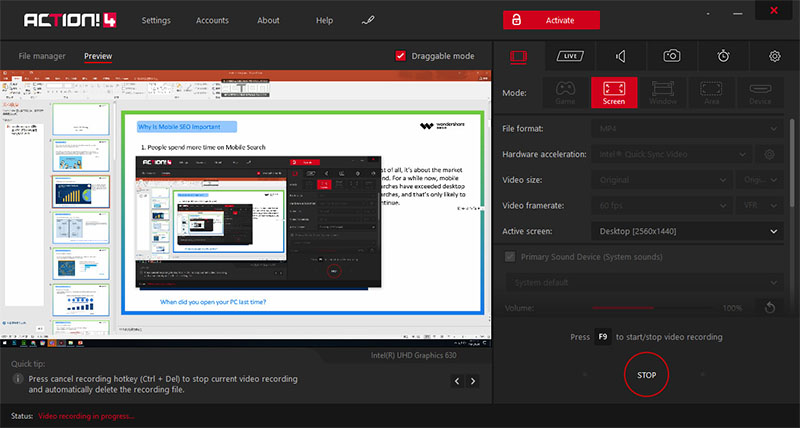Open the benchmark stopwatch tab
Image resolution: width=800 pixels, height=428 pixels.
coord(723,56)
